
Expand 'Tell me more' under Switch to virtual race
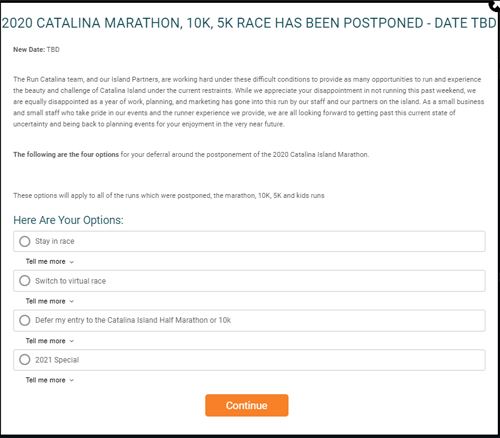click(x=46, y=301)
